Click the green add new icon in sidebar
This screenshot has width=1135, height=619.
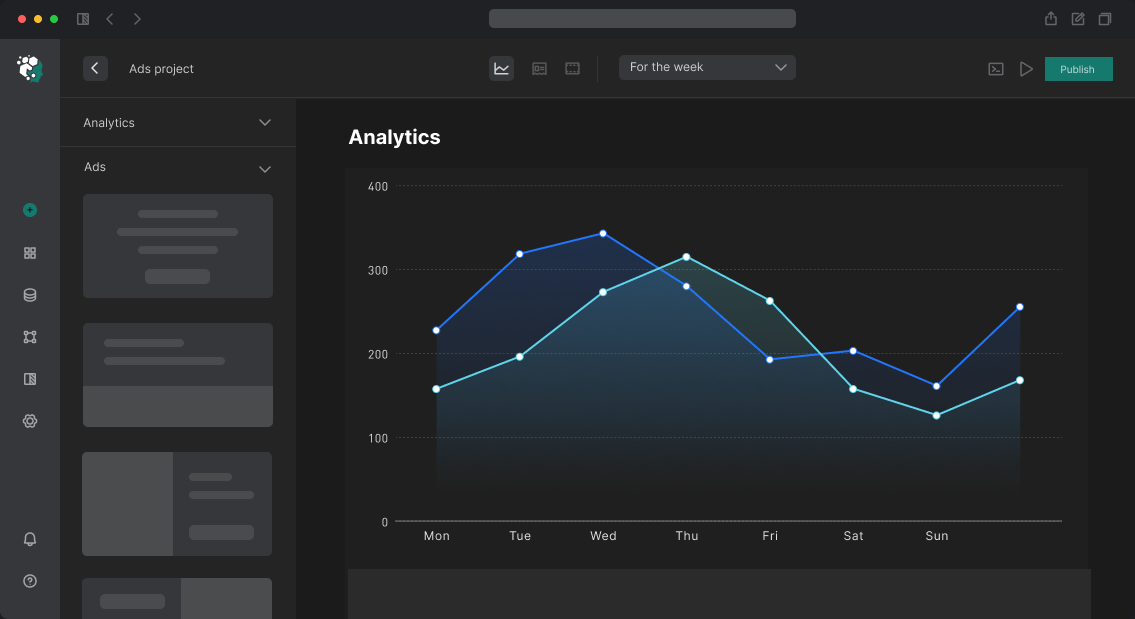pyautogui.click(x=30, y=210)
